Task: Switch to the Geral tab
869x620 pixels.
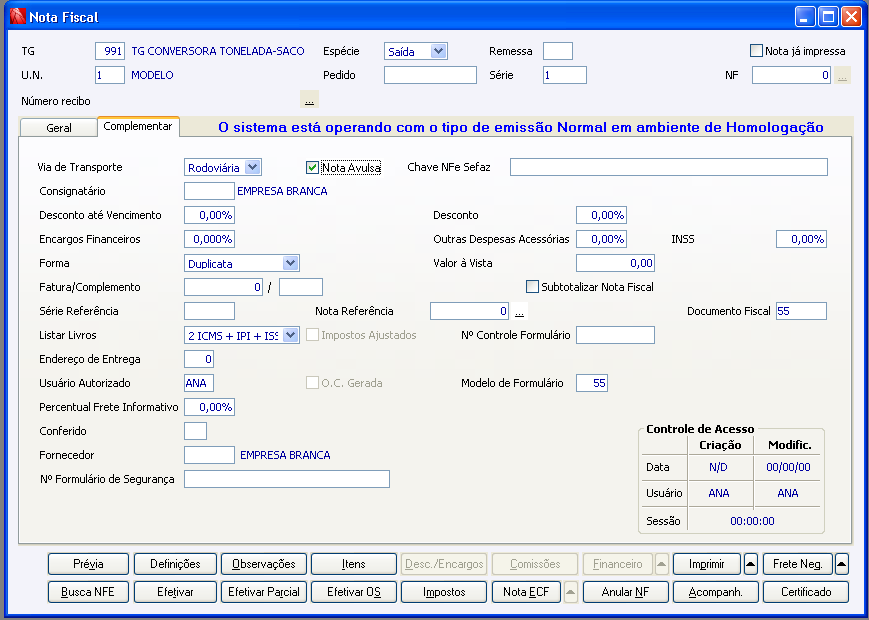Action: 59,128
